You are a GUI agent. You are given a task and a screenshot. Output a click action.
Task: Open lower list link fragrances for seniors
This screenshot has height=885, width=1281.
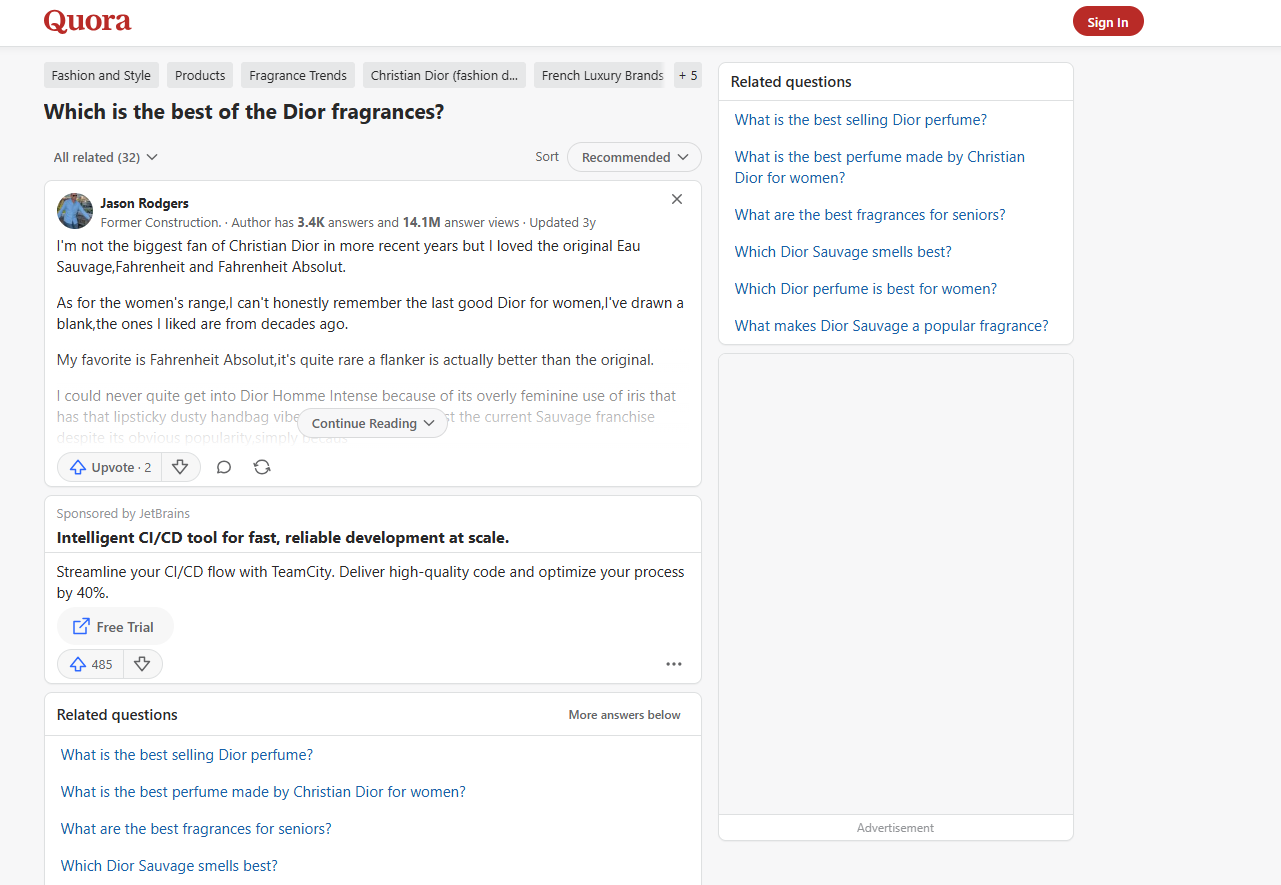coord(196,829)
